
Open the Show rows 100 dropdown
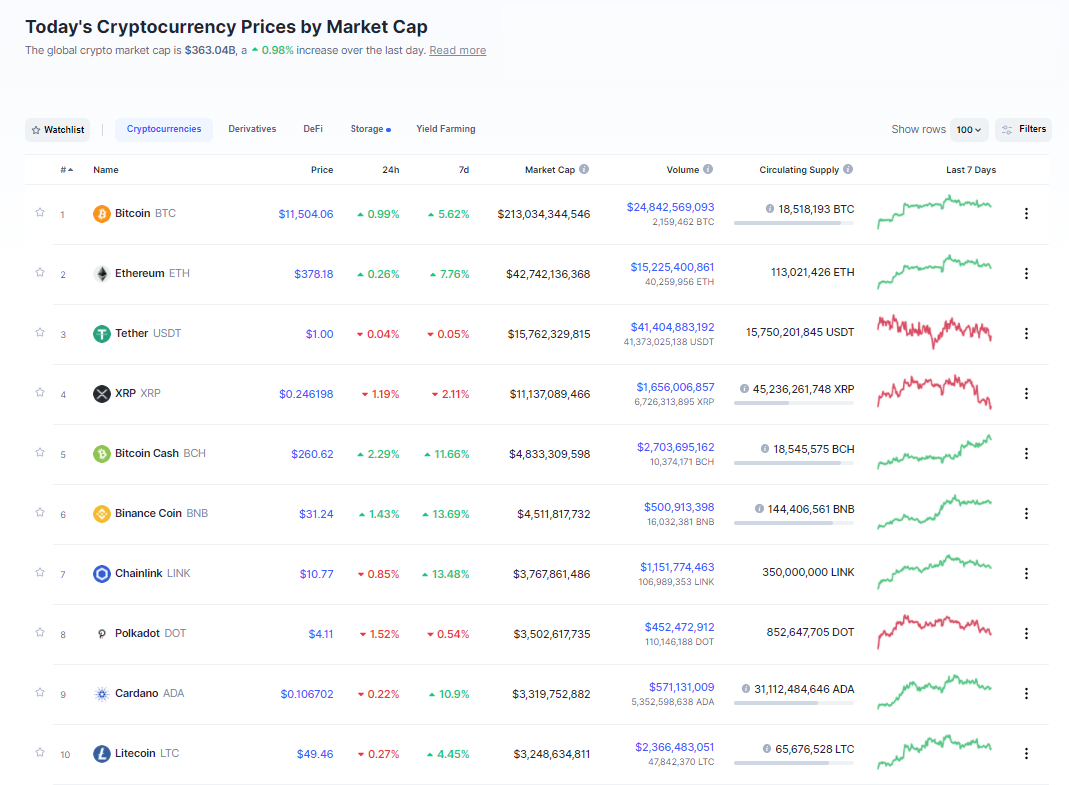point(969,130)
